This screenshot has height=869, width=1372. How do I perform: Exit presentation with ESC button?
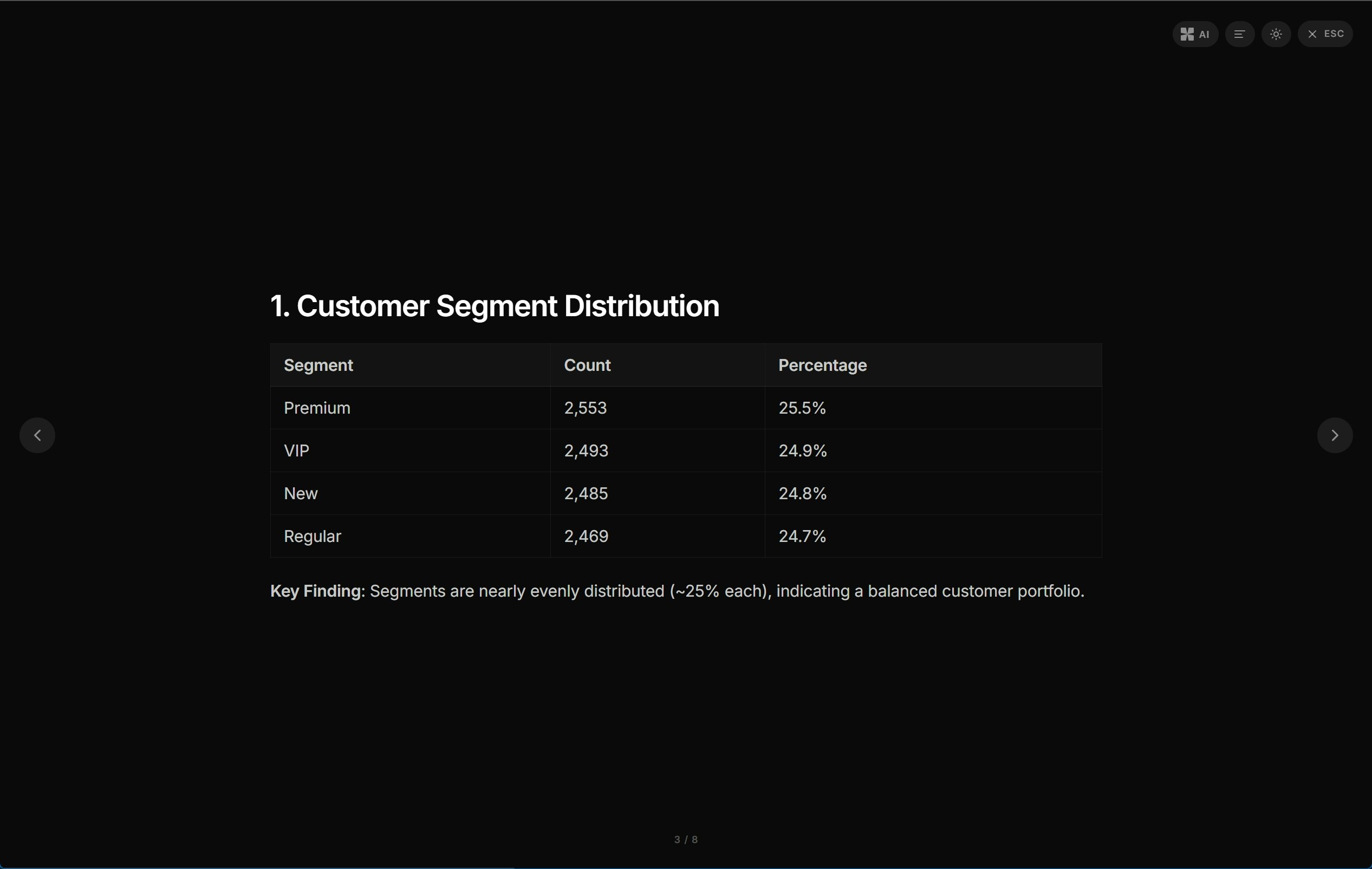click(x=1325, y=34)
